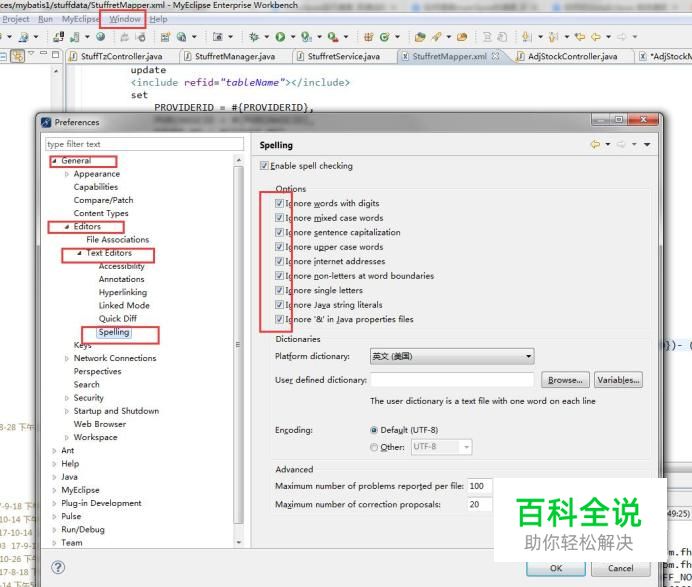Click the Preferences help question mark icon
Image resolution: width=692 pixels, height=587 pixels.
[x=58, y=567]
